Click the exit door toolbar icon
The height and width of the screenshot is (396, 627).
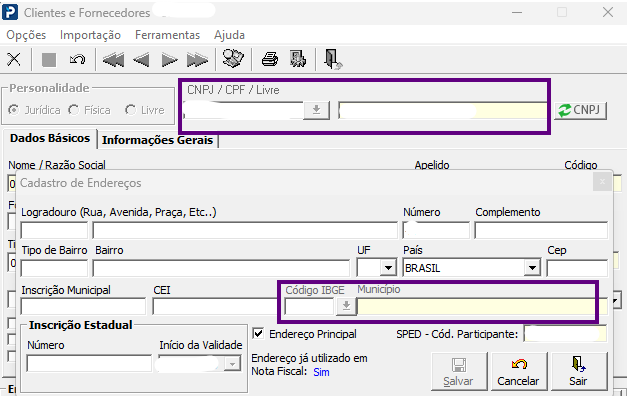point(333,59)
